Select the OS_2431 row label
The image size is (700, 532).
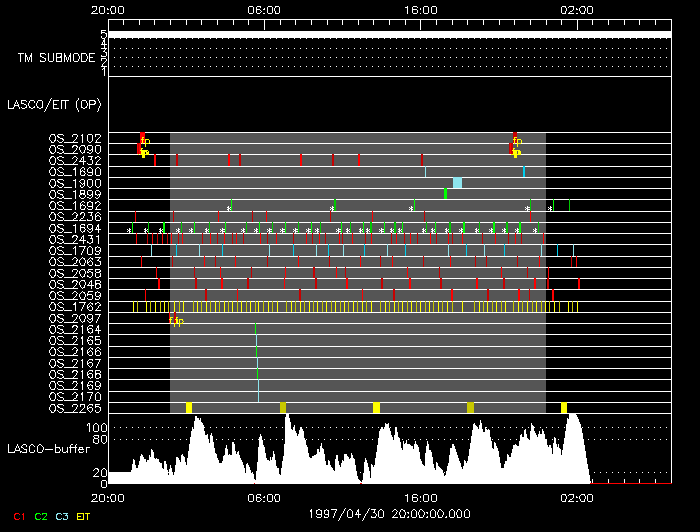pyautogui.click(x=74, y=239)
